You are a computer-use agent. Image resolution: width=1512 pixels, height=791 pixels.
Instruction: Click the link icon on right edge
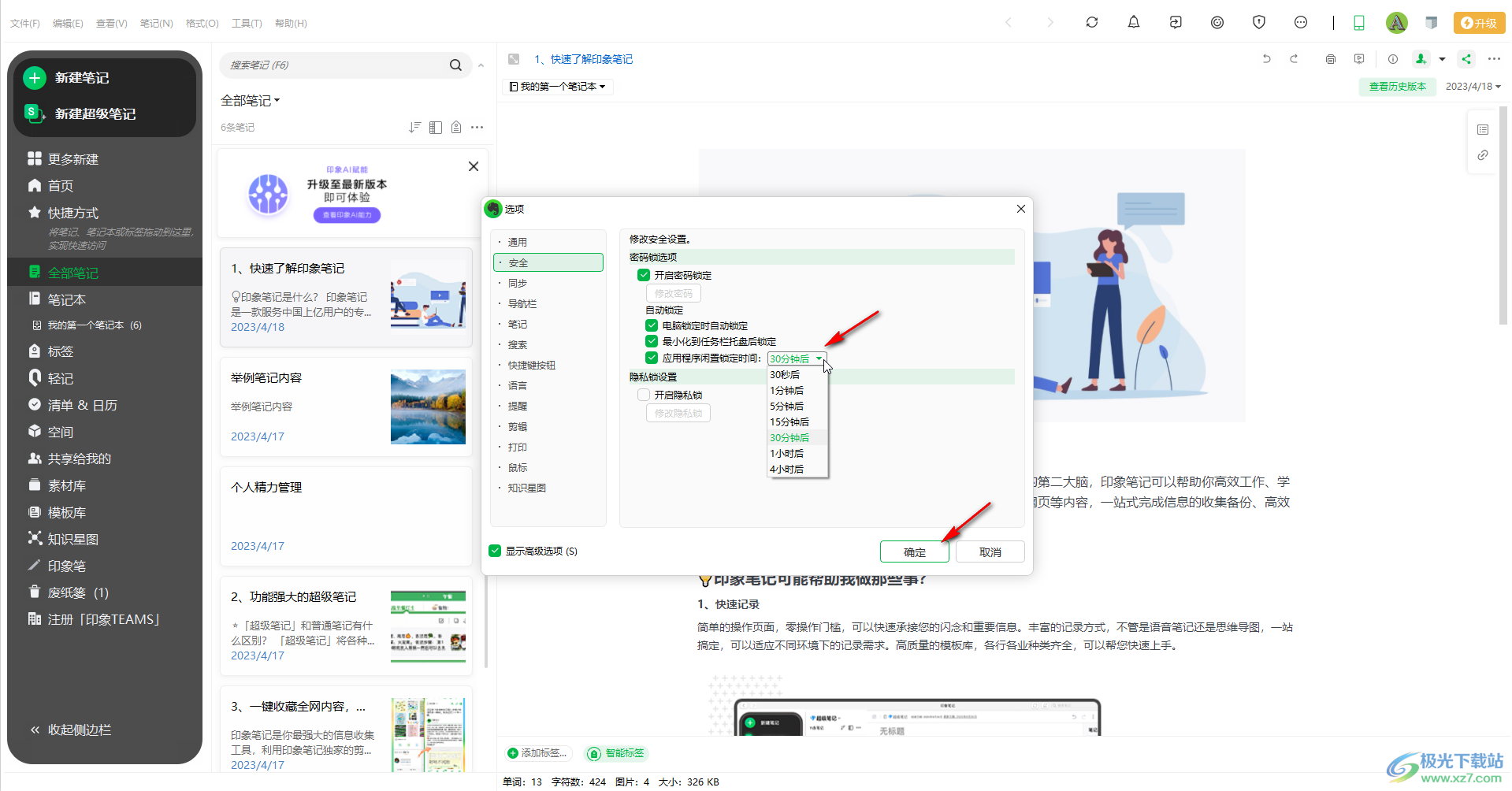1483,155
